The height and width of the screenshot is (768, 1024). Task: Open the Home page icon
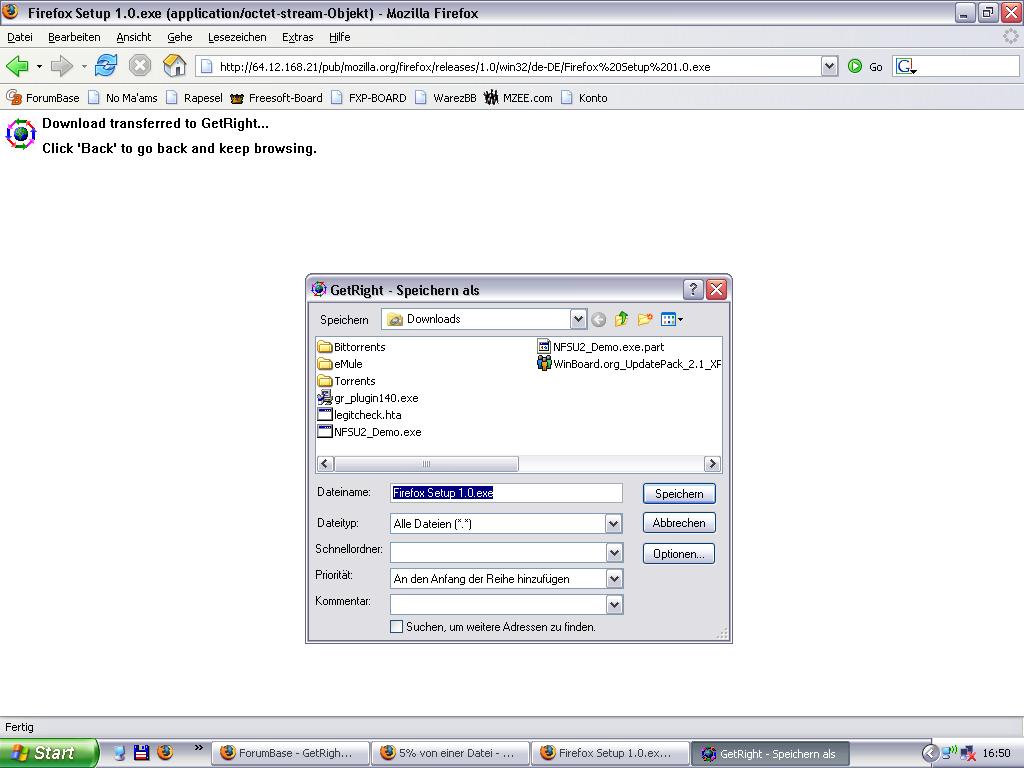[174, 66]
